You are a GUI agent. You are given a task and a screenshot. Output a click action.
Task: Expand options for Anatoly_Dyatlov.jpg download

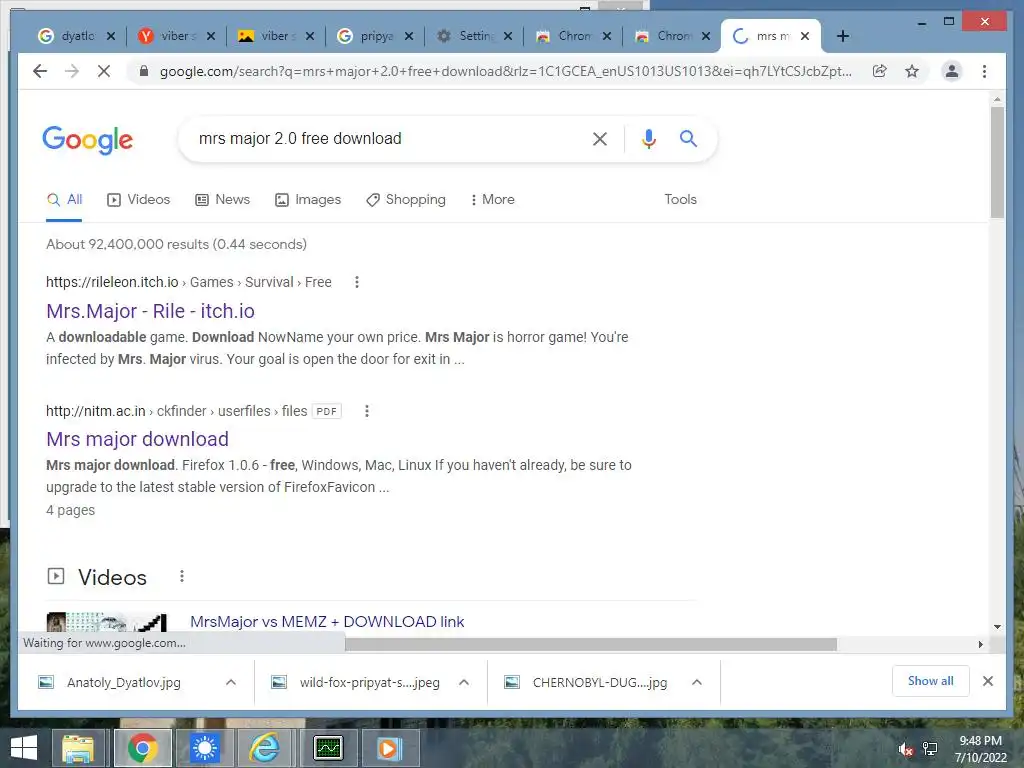click(x=231, y=682)
